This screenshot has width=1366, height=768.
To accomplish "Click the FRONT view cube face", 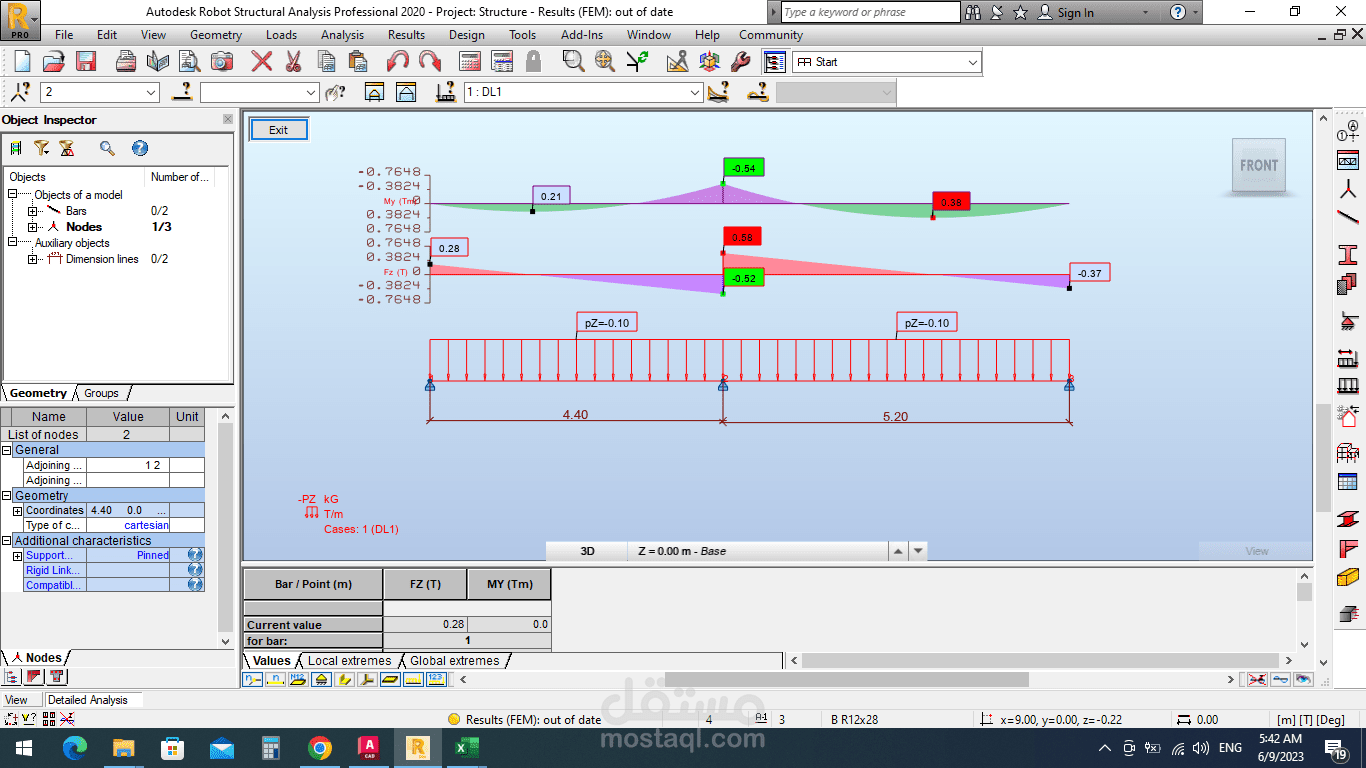I will [x=1259, y=166].
